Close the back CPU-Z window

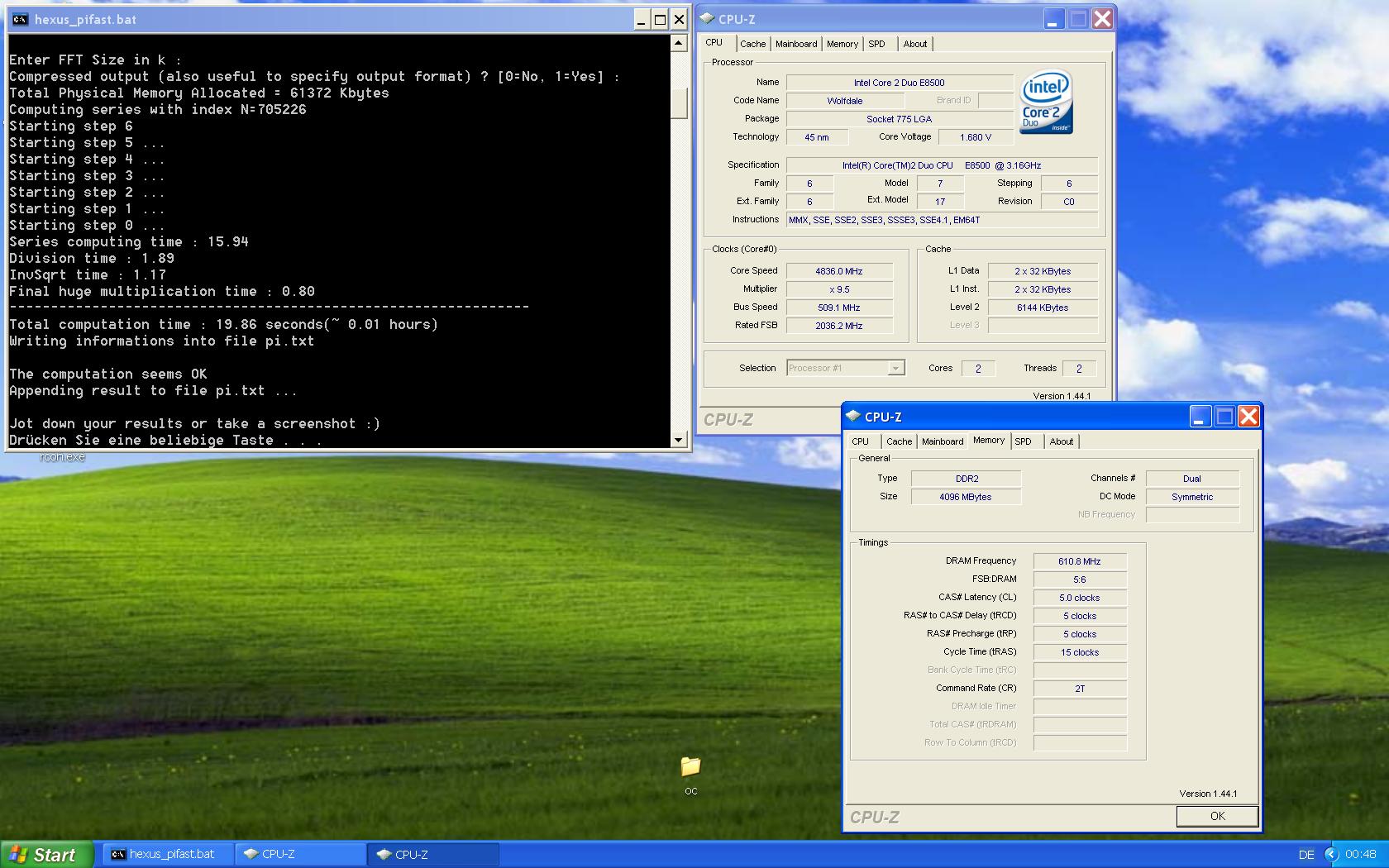point(1101,19)
